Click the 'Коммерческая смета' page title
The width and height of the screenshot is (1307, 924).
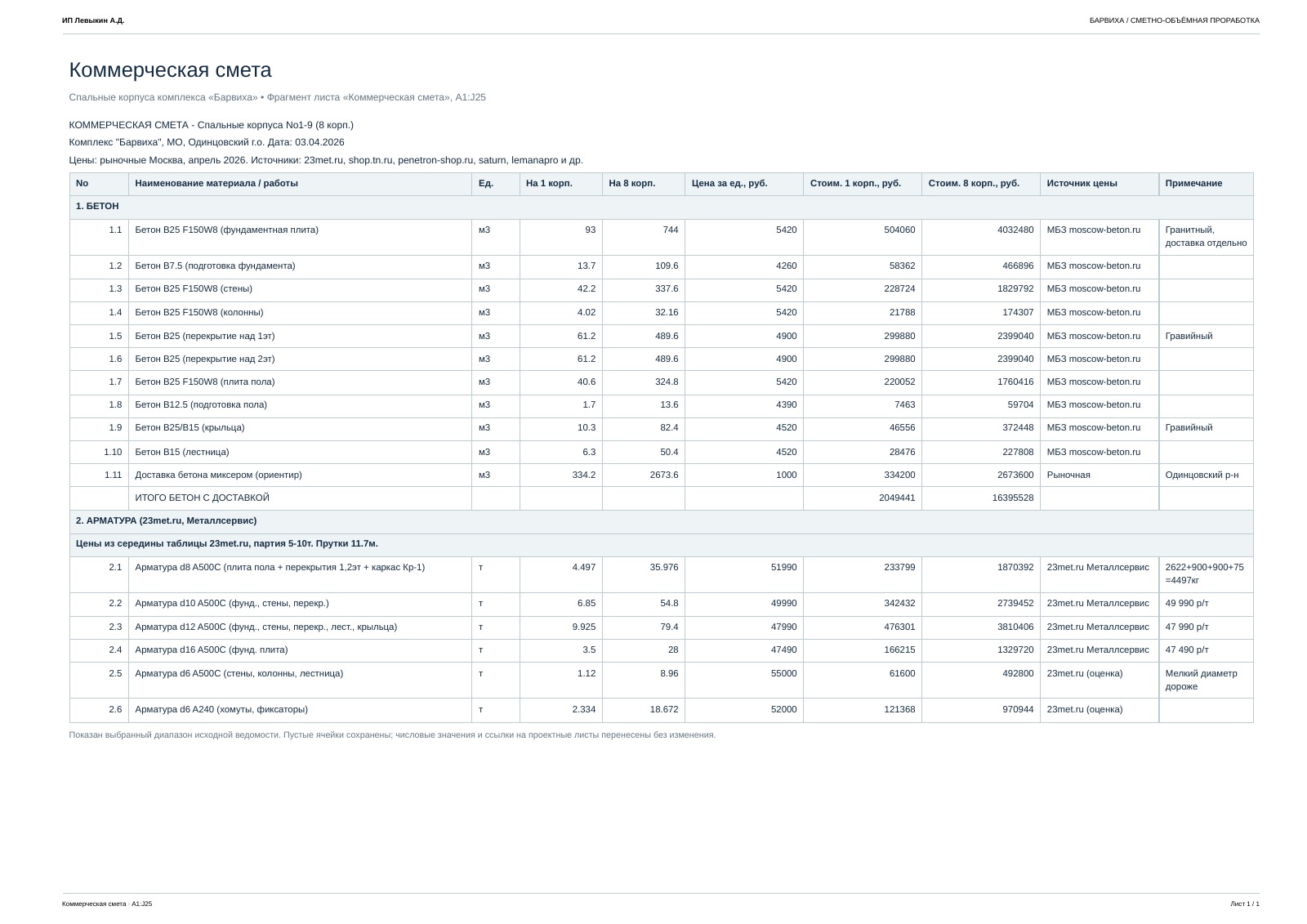pos(170,70)
